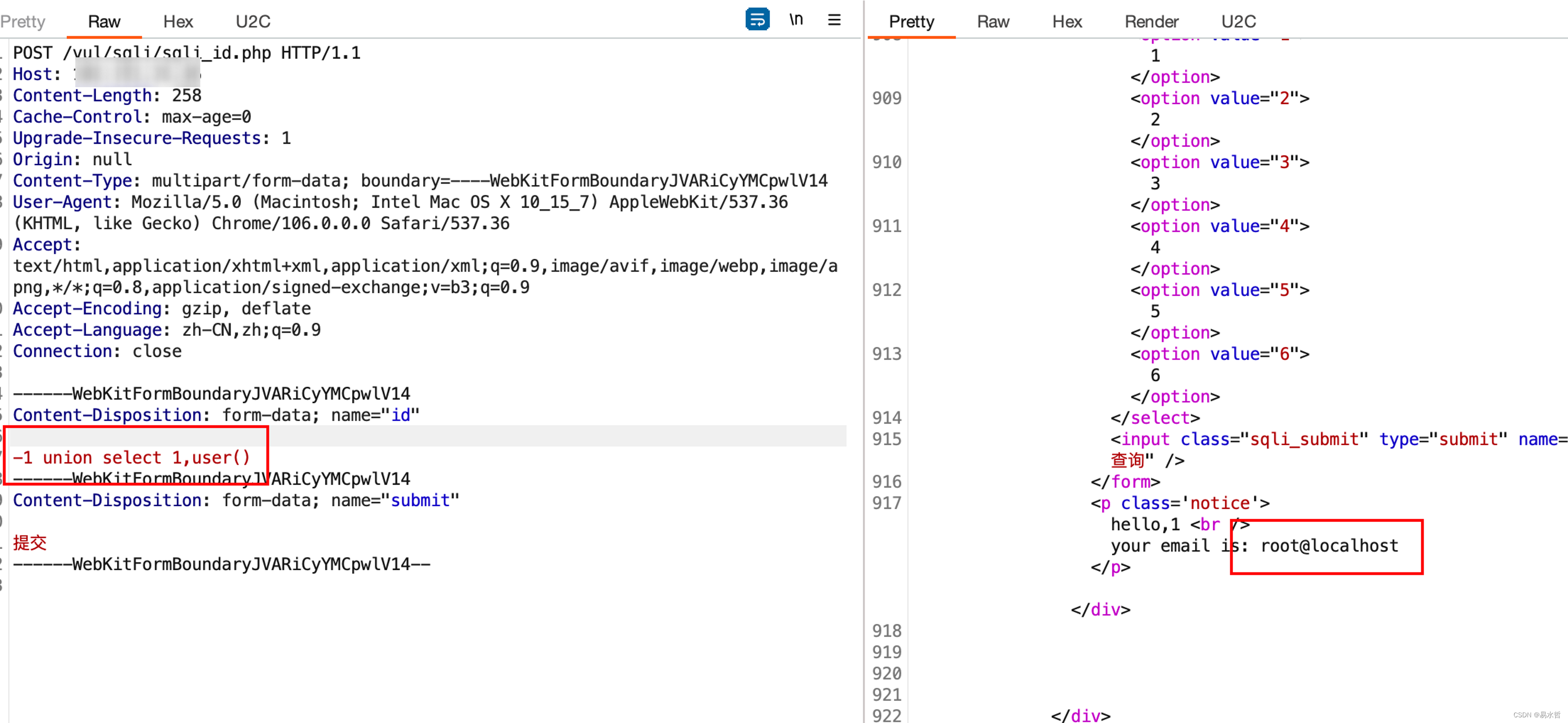Click the </select> closing tag line
Screen dimensions: 1568x723
tap(1155, 418)
